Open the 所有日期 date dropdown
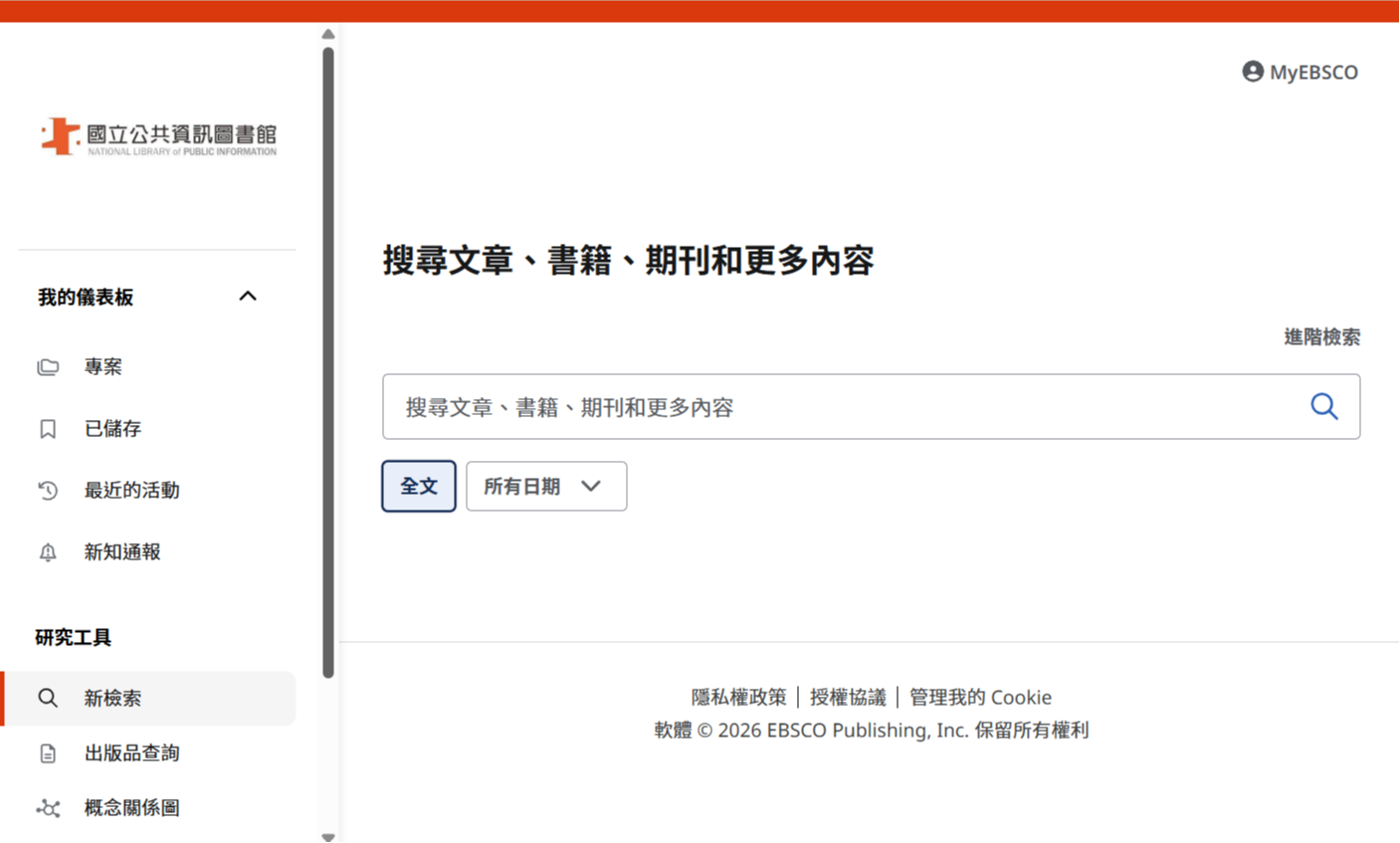The height and width of the screenshot is (843, 1400). coord(546,487)
